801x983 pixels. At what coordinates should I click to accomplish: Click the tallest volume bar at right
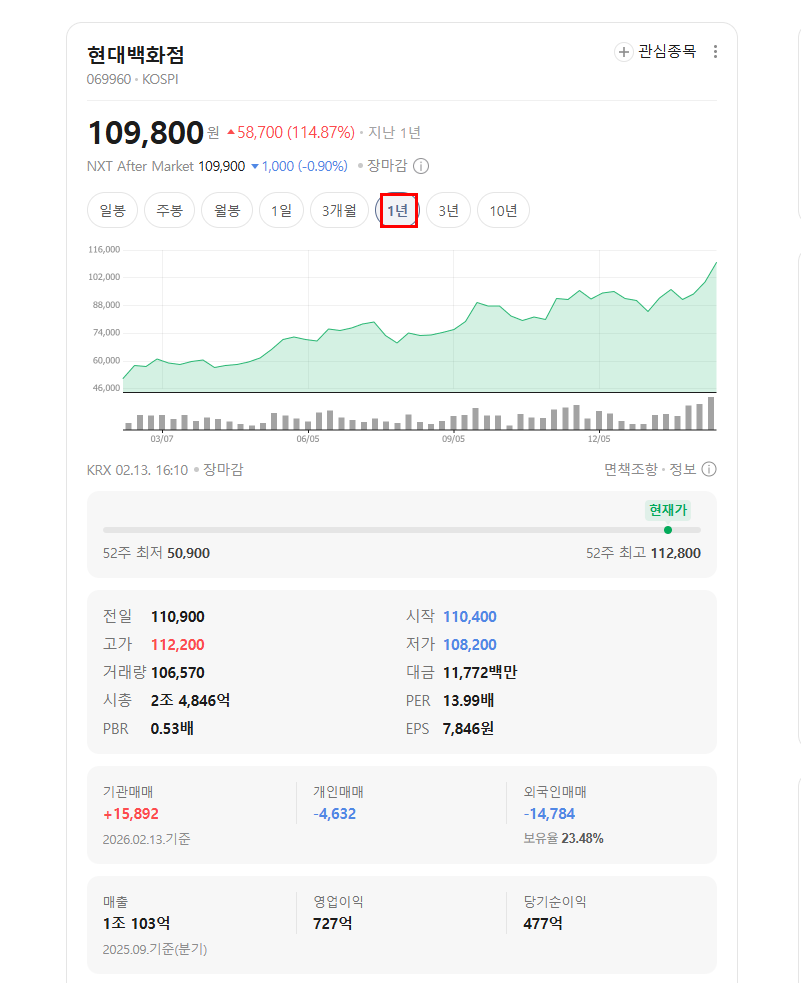pos(711,413)
